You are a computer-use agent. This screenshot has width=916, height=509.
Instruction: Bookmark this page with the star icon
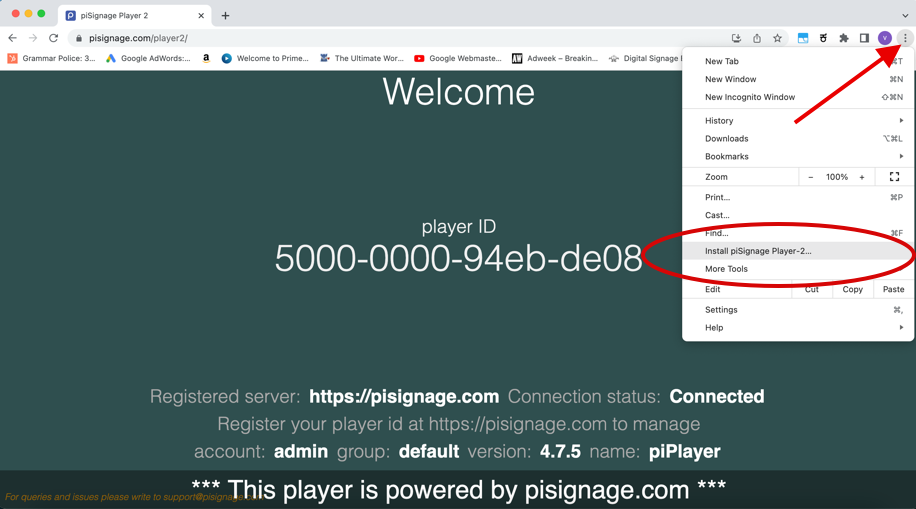click(777, 38)
